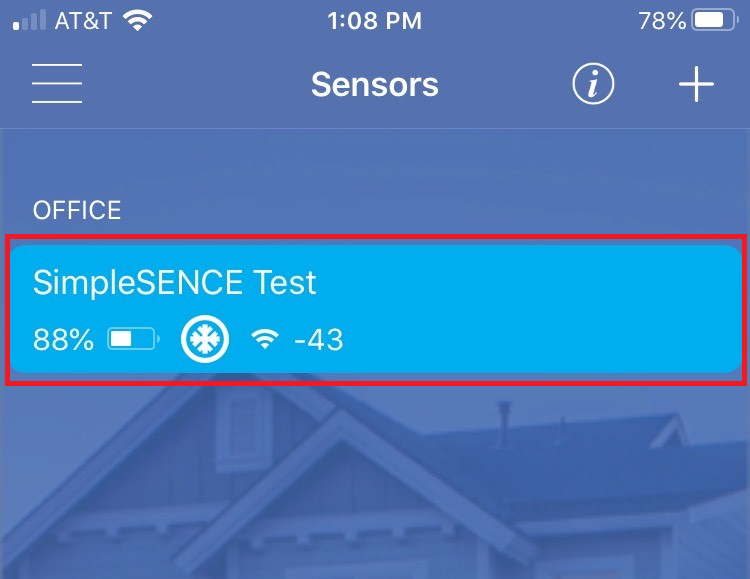Select the OFFICE section header
The height and width of the screenshot is (579, 750).
(x=77, y=211)
